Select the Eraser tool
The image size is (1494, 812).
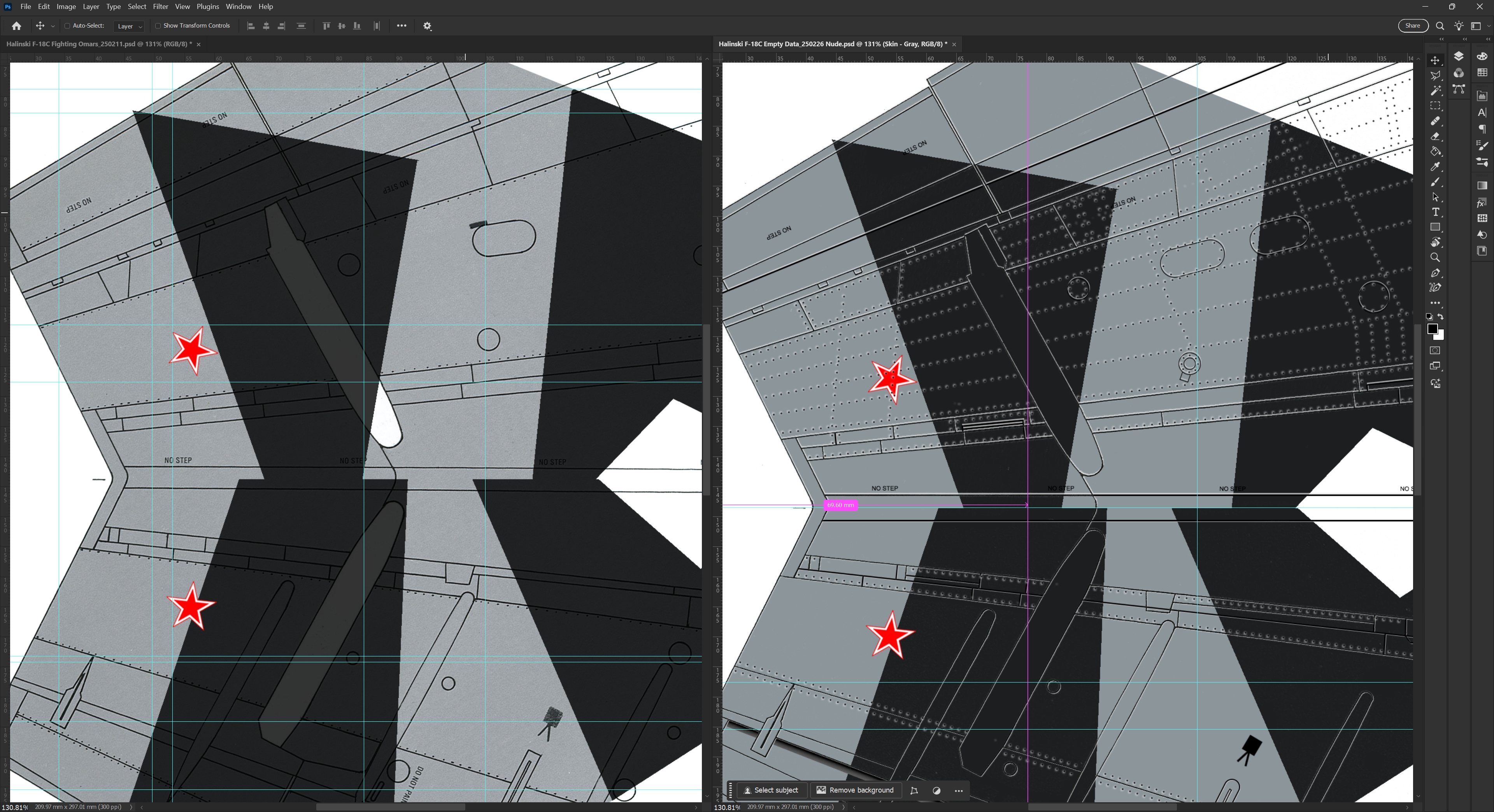click(x=1435, y=137)
